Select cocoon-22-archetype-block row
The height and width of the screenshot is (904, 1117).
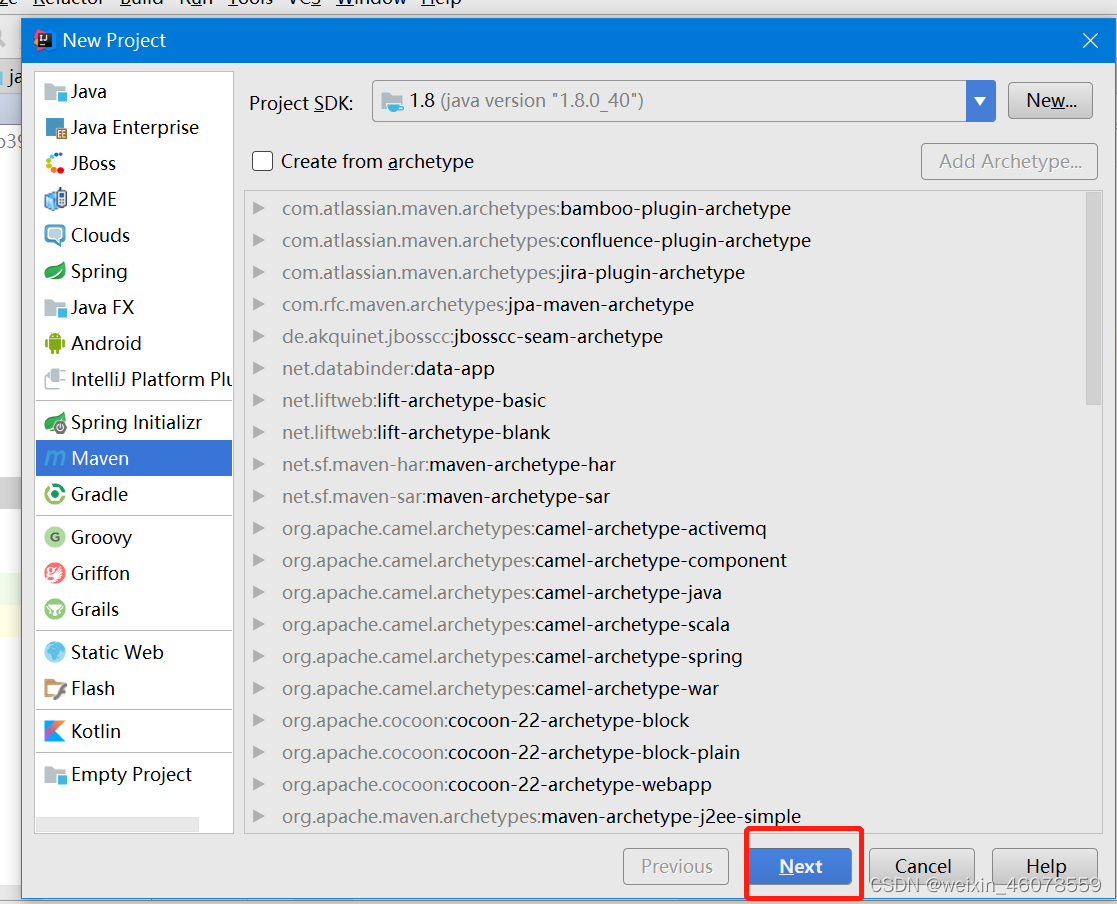point(665,720)
